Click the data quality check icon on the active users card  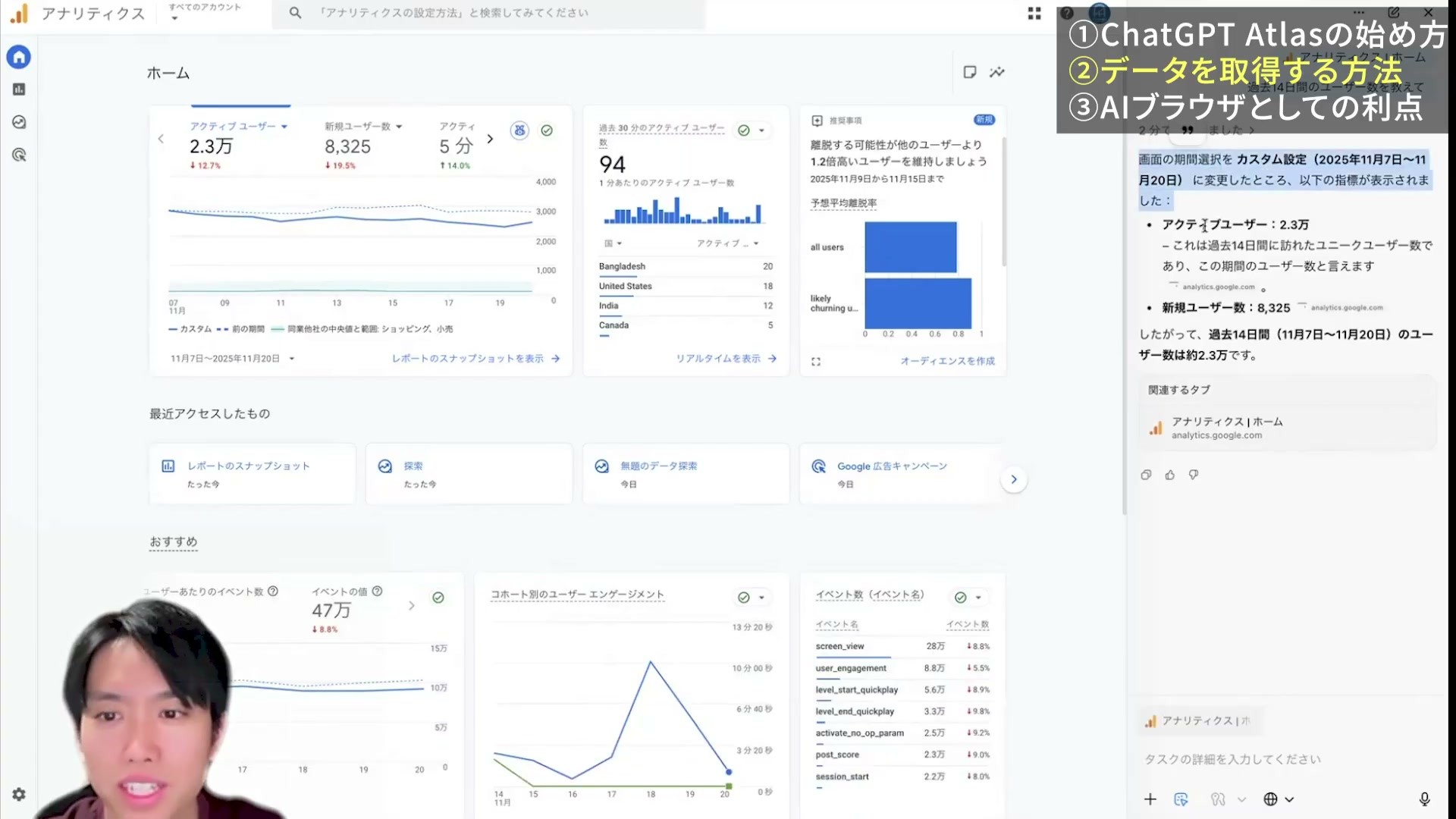(547, 130)
